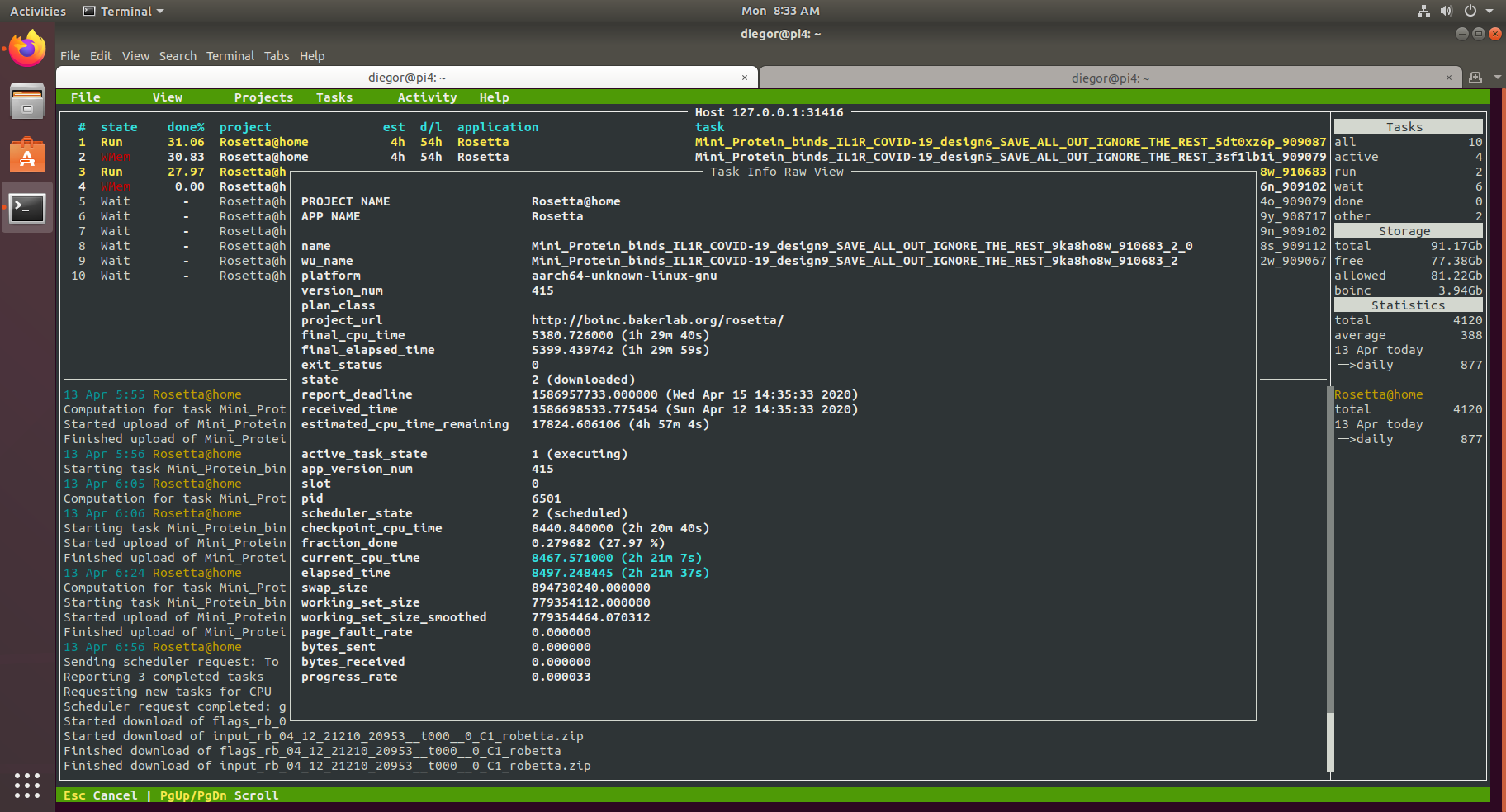The width and height of the screenshot is (1506, 812).
Task: Click the current_cpu_time value
Action: 616,558
